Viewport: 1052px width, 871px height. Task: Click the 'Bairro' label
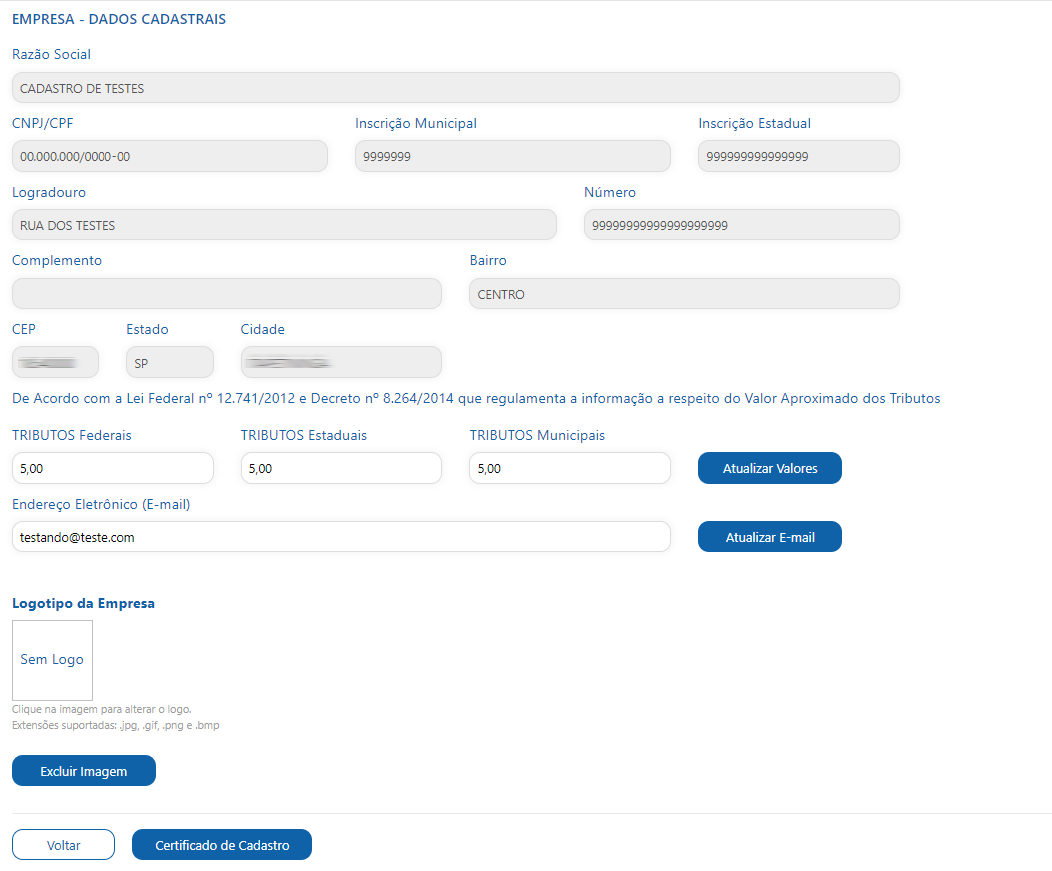click(x=488, y=260)
